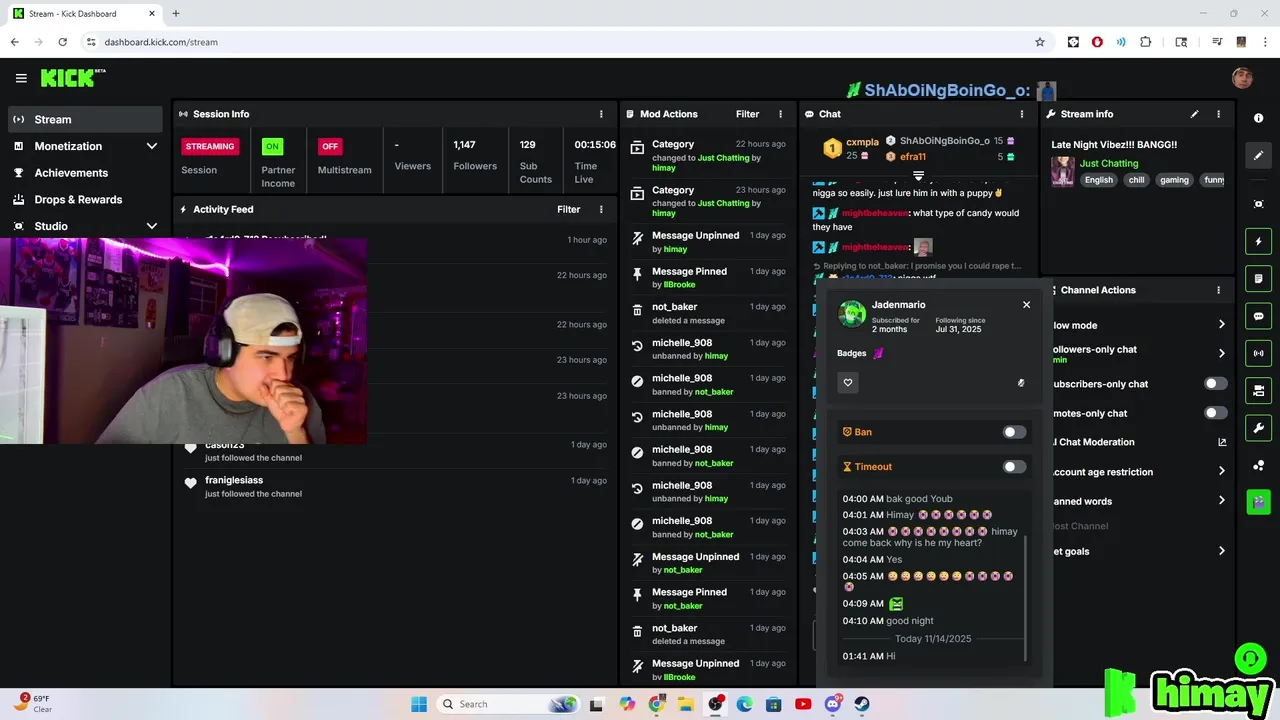
Task: Expand the Studio sidebar section
Action: coord(85,226)
